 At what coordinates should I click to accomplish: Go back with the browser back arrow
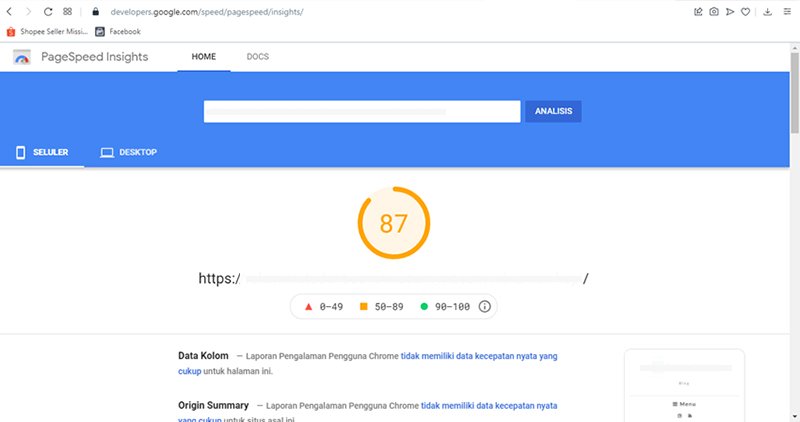pos(9,11)
